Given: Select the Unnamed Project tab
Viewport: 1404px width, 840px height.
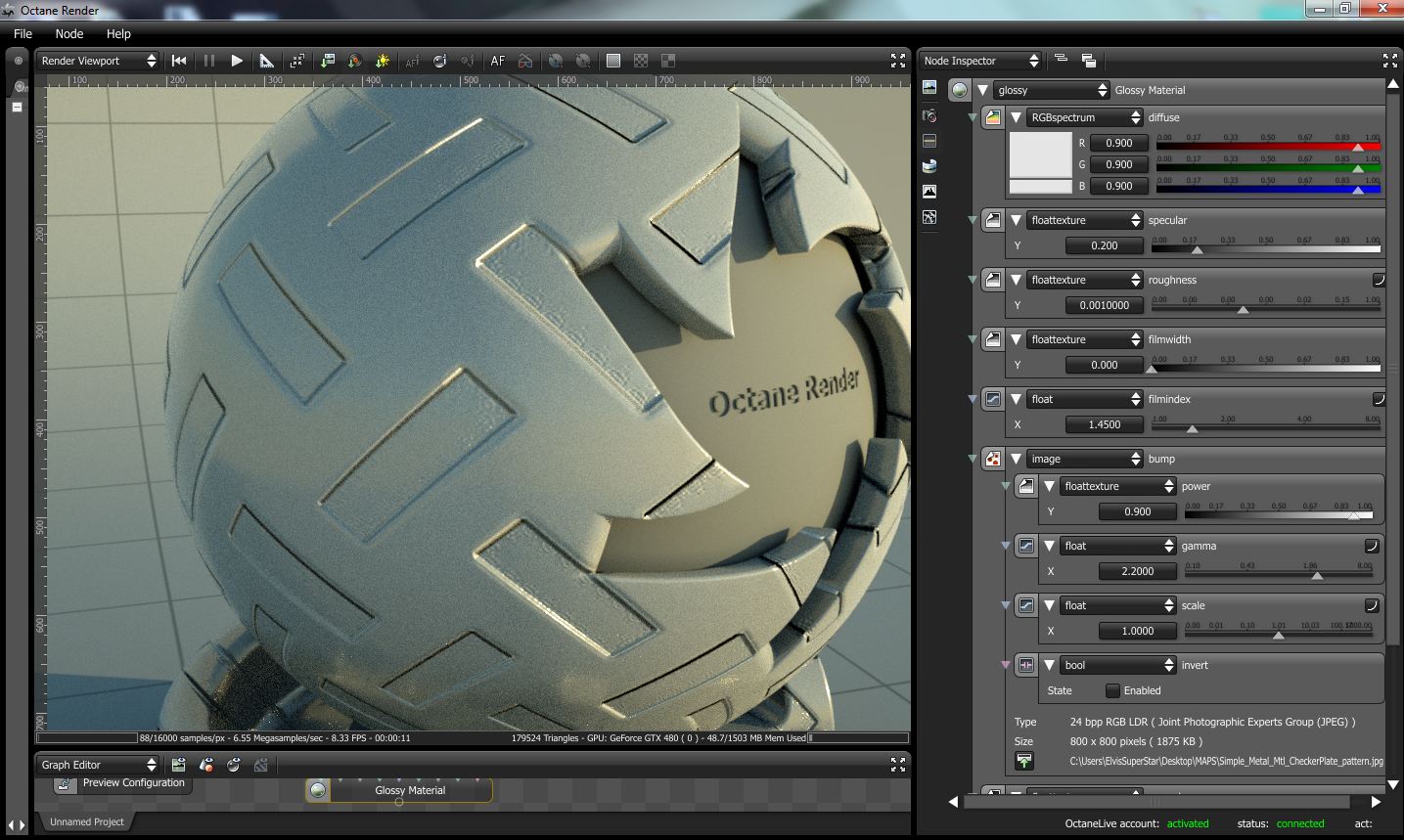Looking at the screenshot, I should 87,822.
